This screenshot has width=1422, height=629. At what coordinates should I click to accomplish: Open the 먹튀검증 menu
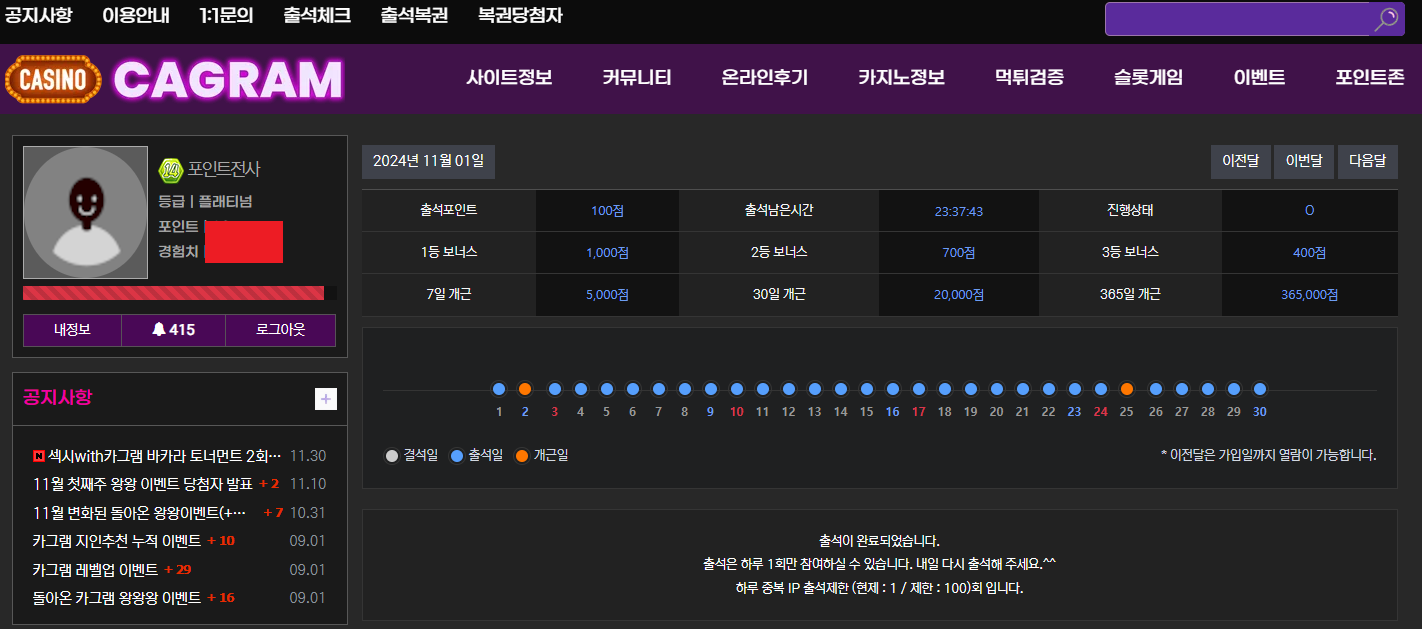point(1029,78)
